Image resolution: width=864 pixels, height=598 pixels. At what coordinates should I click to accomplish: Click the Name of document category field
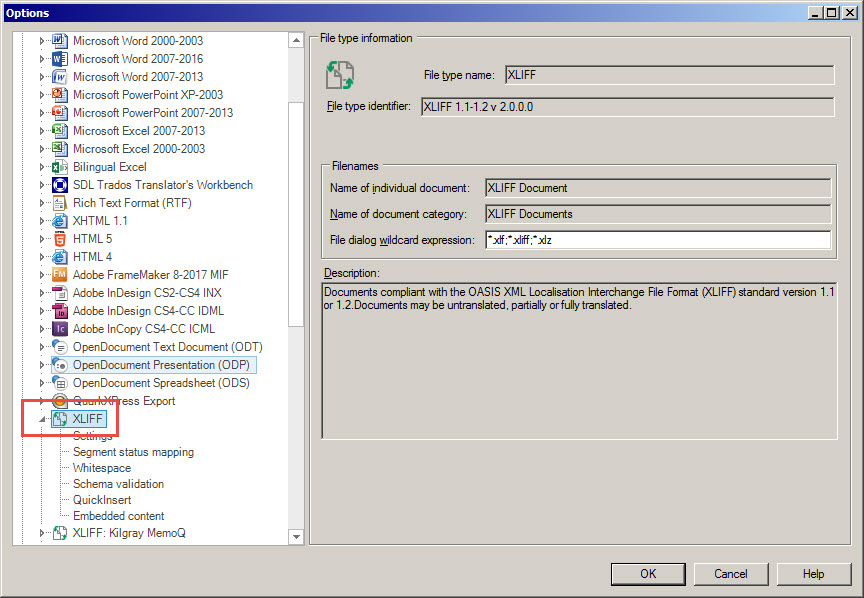(658, 214)
